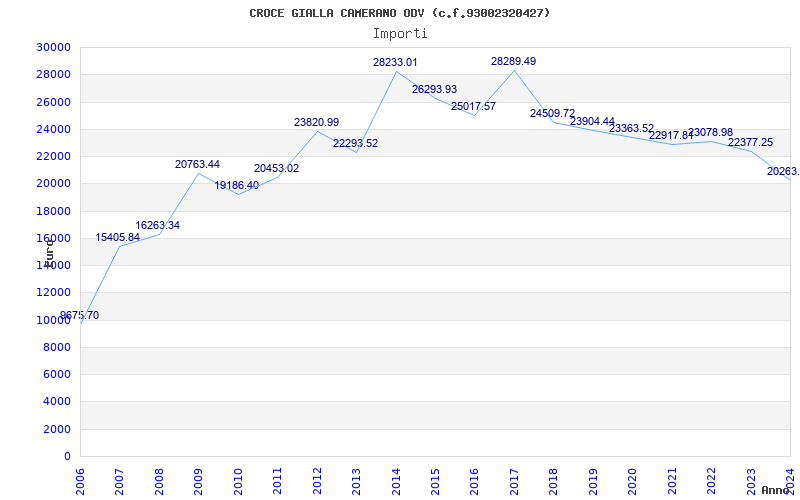Click the y-axis value 24000
This screenshot has width=800, height=500.
coord(54,129)
